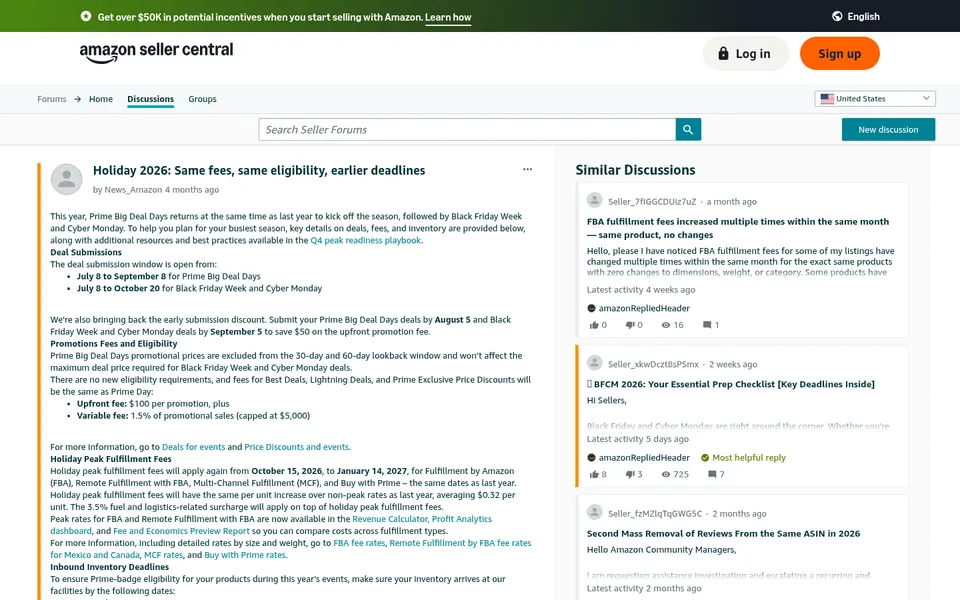Click the comments icon on BFCM 2026 discussion
The image size is (960, 600).
point(712,474)
